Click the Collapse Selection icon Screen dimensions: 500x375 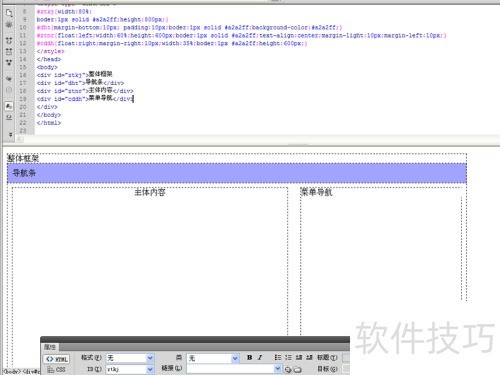(x=9, y=51)
